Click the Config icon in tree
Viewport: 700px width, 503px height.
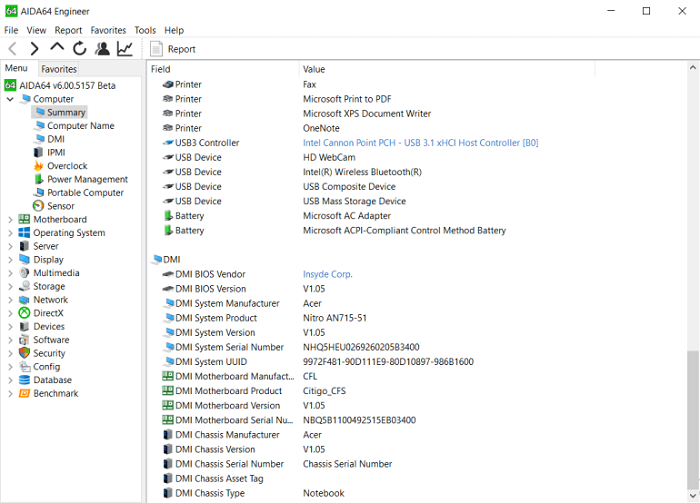[24, 367]
